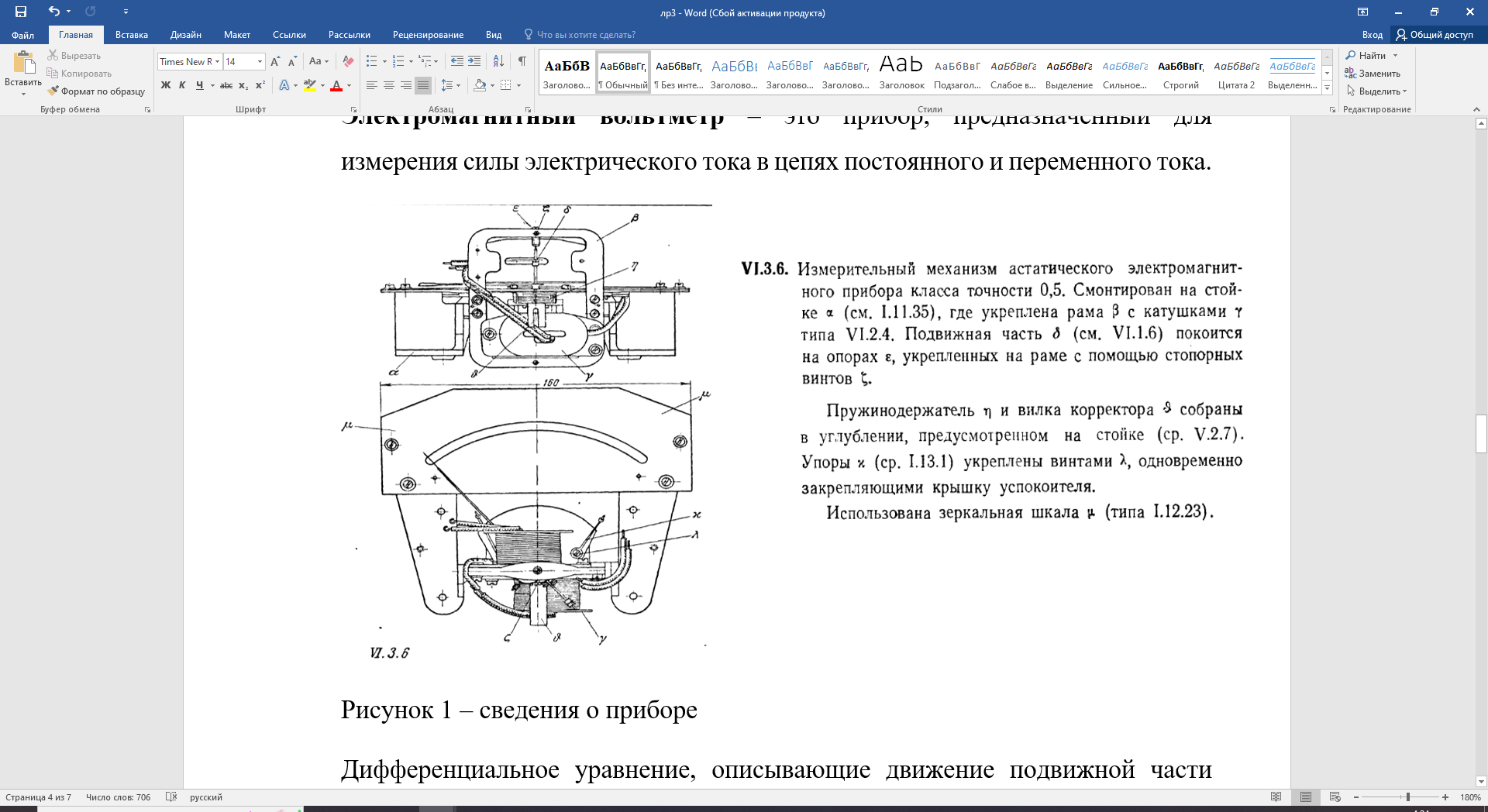Sort the selected text alphabetically
The height and width of the screenshot is (812, 1488).
click(x=498, y=61)
